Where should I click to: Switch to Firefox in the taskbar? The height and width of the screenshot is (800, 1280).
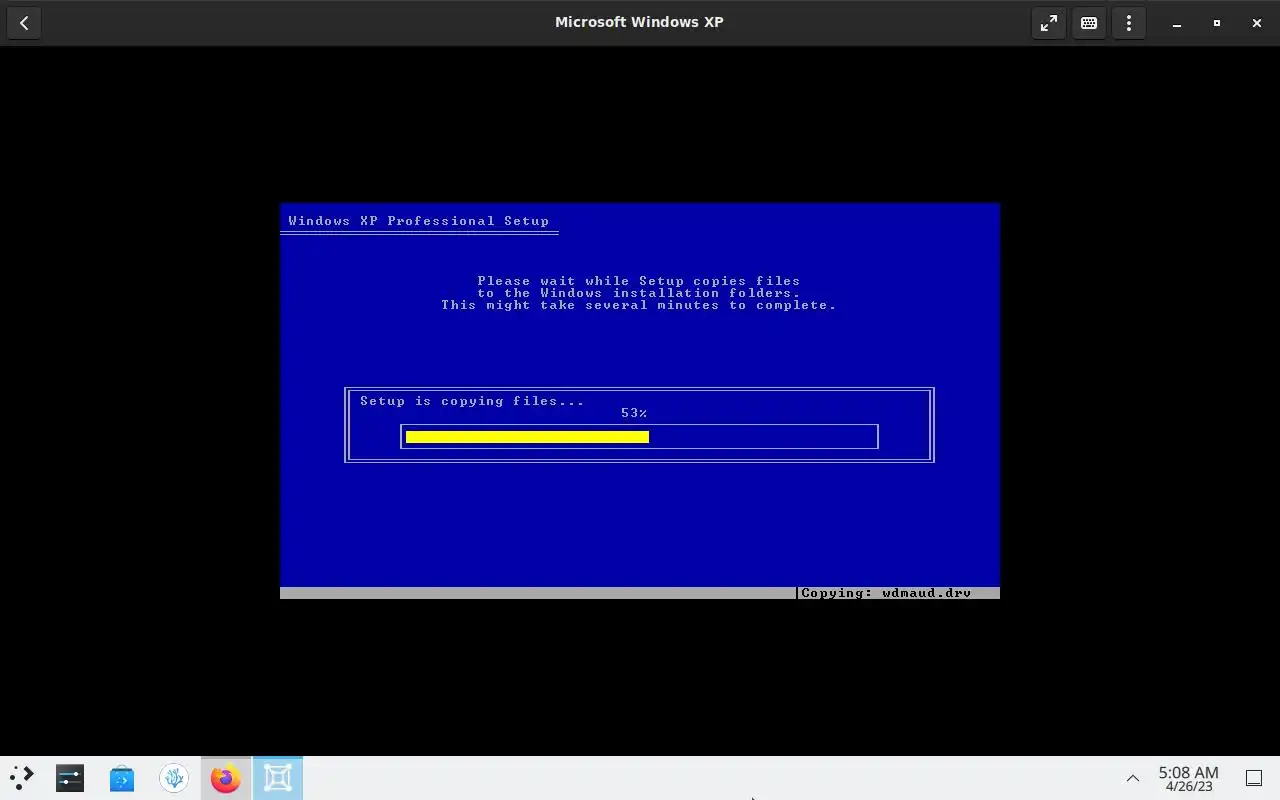pos(226,778)
